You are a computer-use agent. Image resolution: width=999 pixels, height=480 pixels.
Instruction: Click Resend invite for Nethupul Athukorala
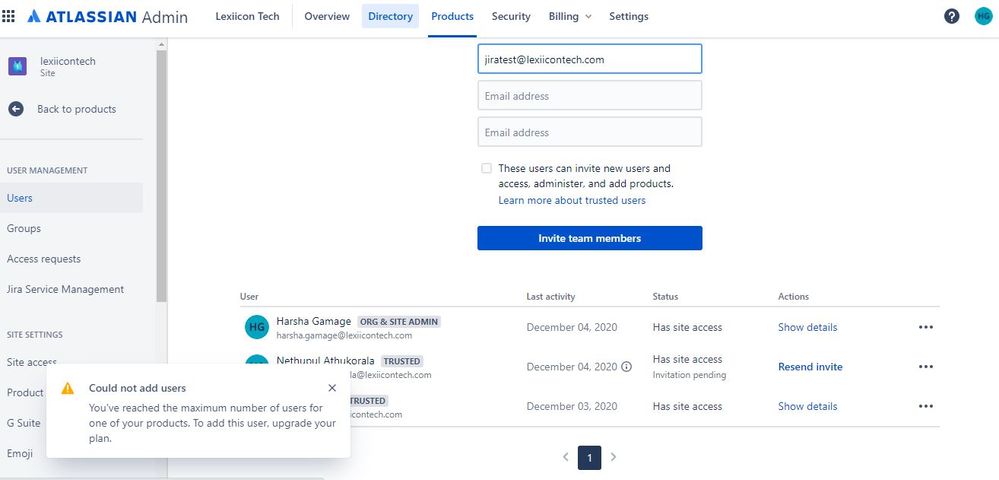click(x=810, y=367)
